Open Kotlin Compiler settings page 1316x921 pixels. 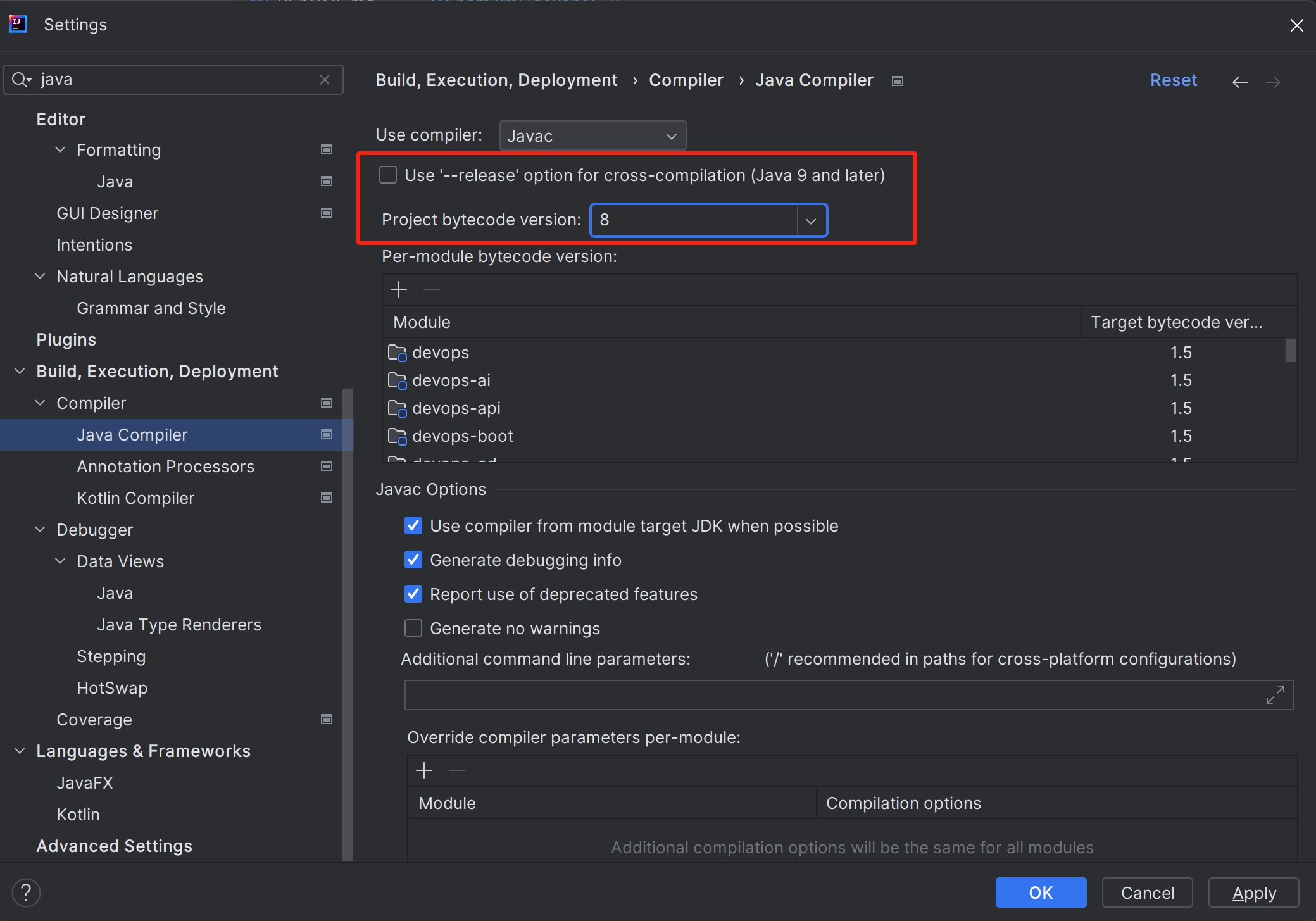coord(135,498)
